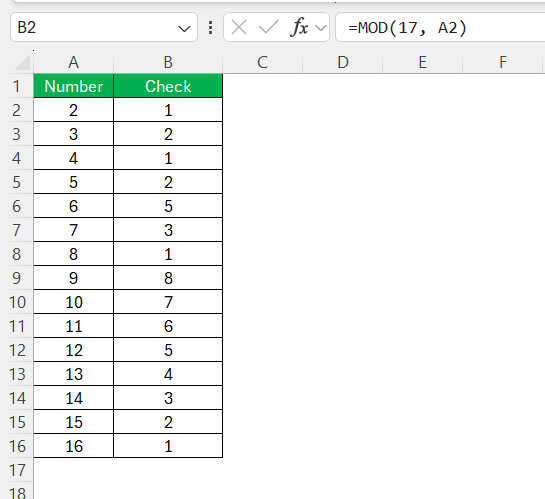Select column D header

pos(343,63)
